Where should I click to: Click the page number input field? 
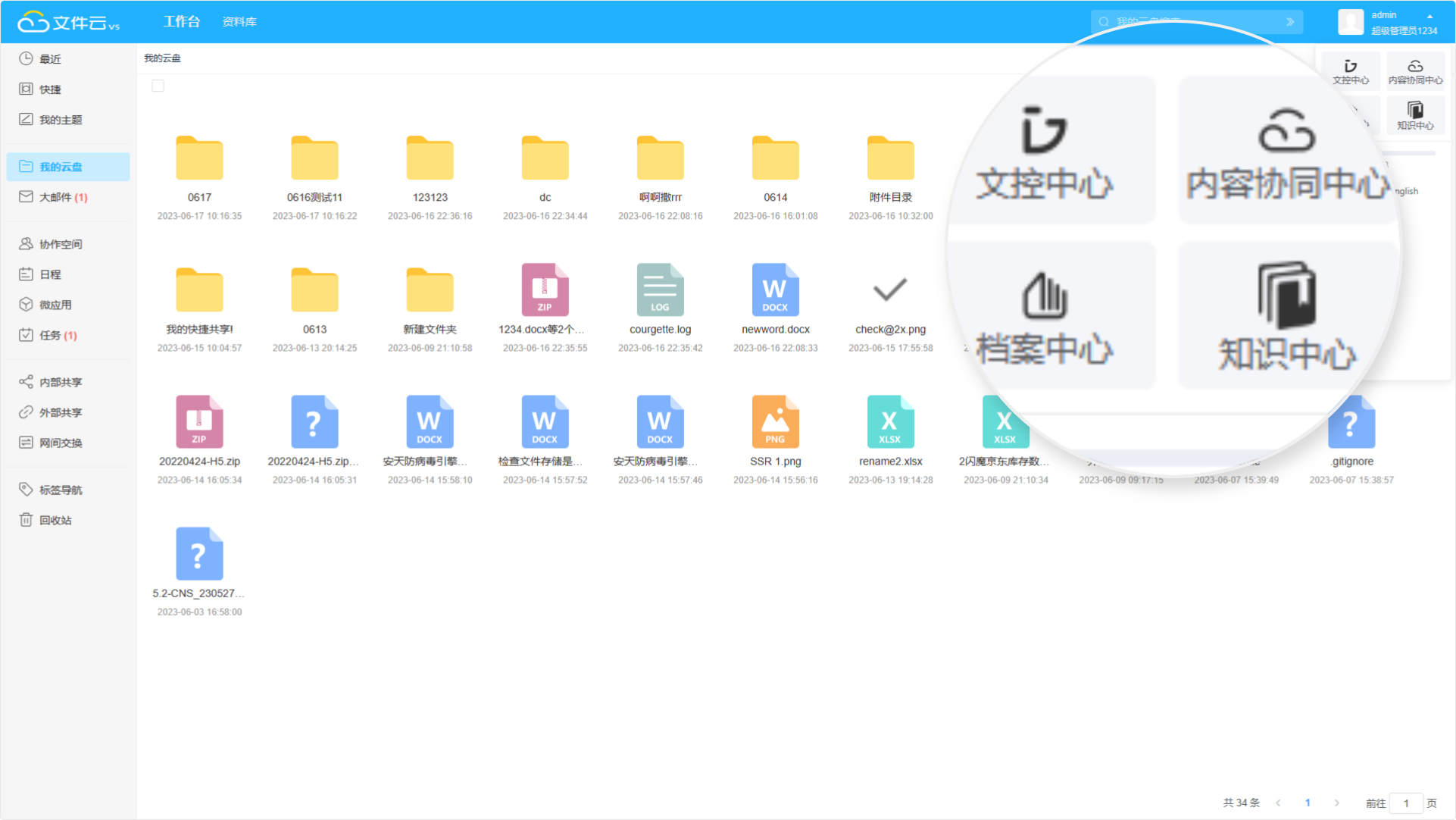1407,803
